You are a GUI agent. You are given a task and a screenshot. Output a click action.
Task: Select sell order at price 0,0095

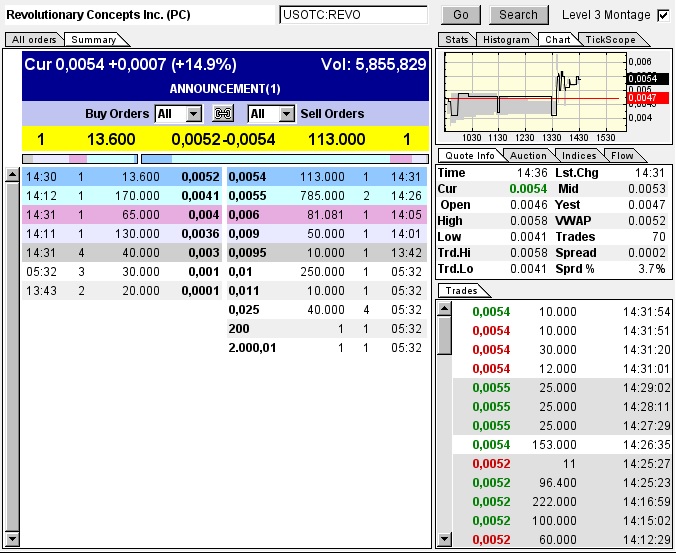coord(327,253)
